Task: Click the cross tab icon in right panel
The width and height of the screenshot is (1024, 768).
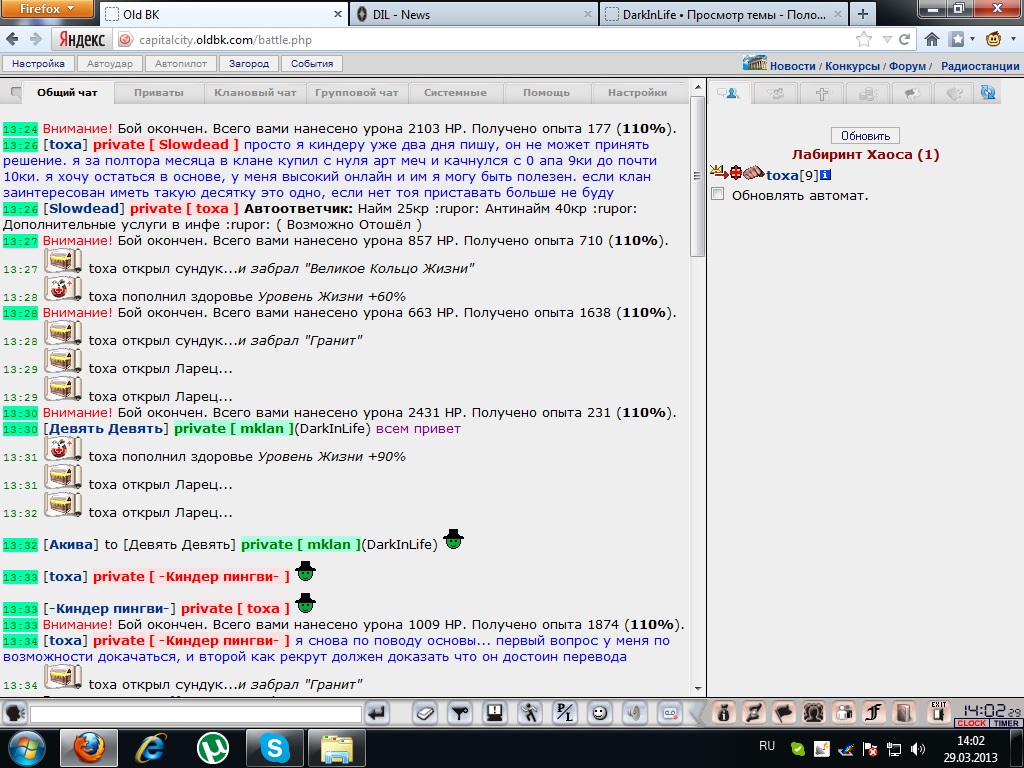Action: tap(822, 94)
